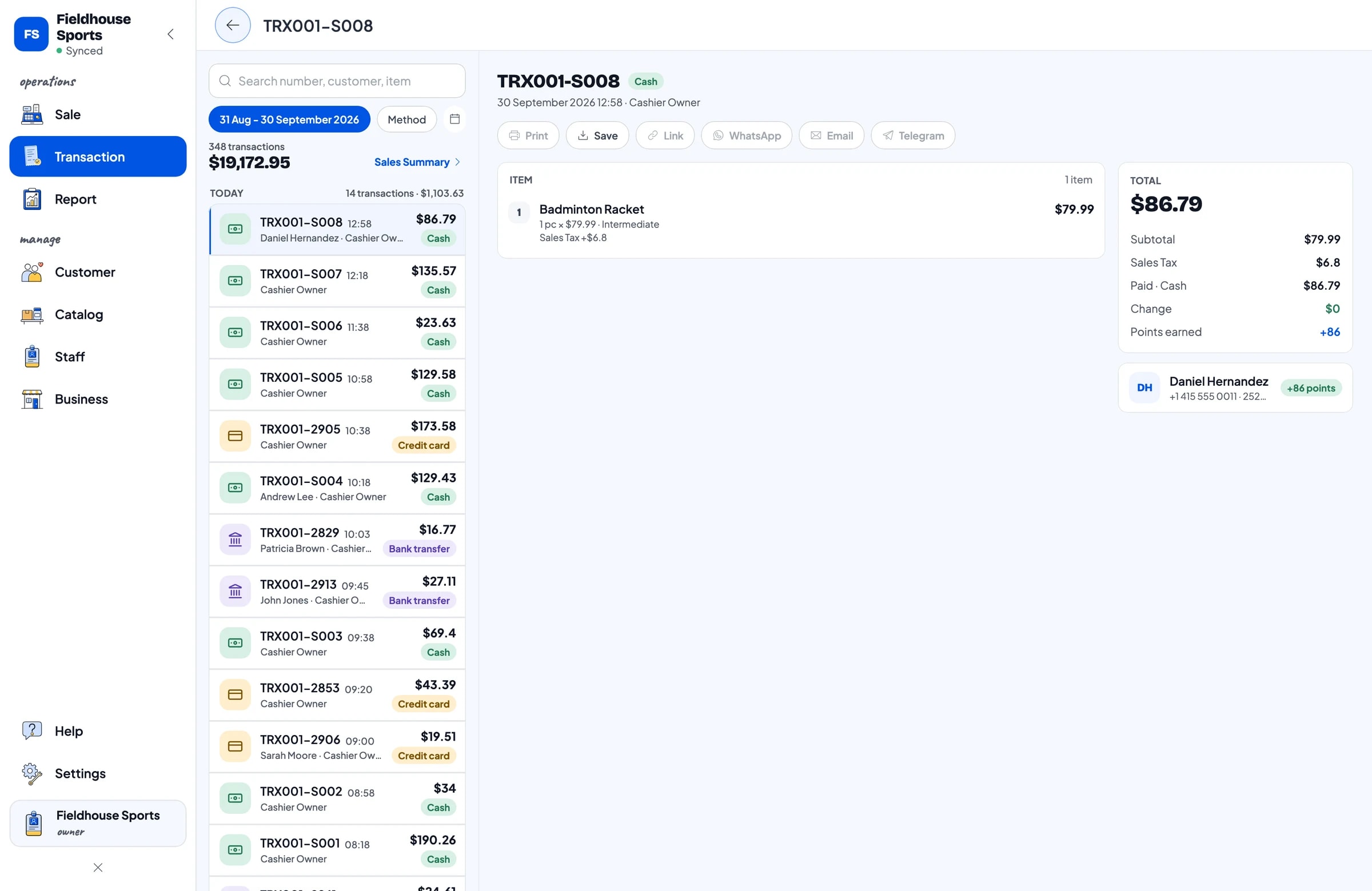Send the receipt via Telegram
Screen dimensions: 1372x891
coord(912,135)
